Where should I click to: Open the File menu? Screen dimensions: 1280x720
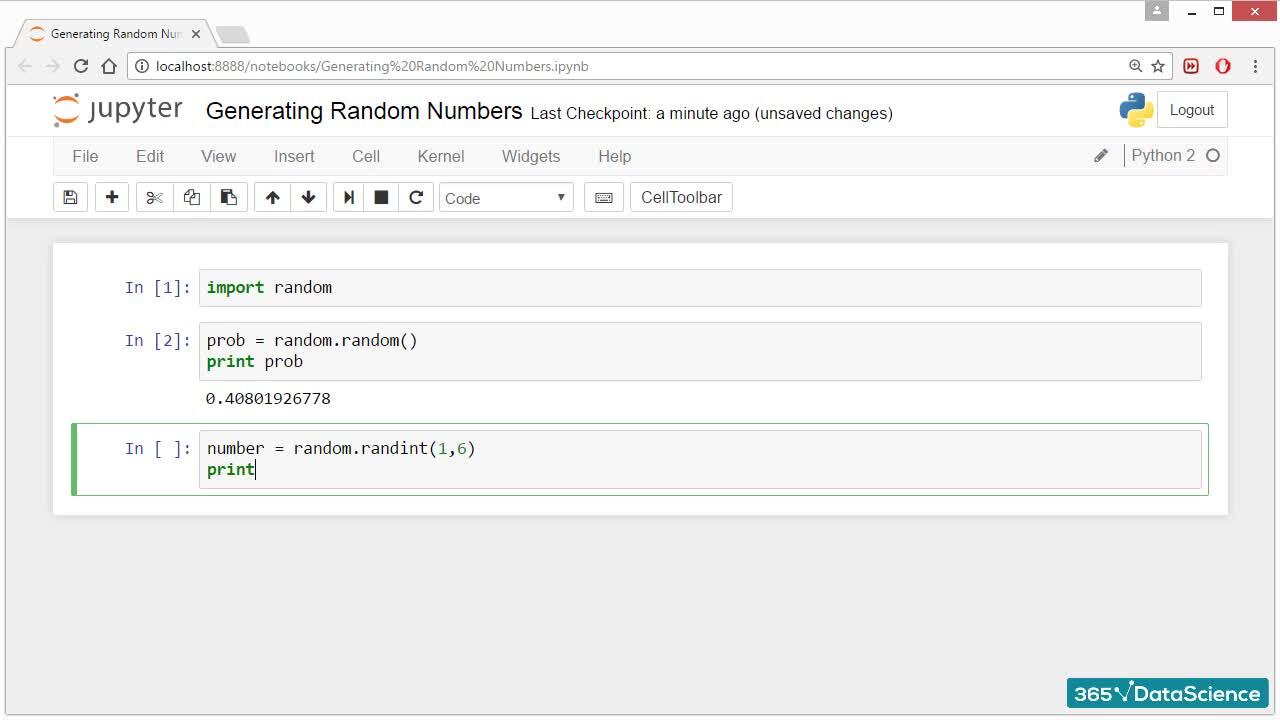tap(85, 156)
